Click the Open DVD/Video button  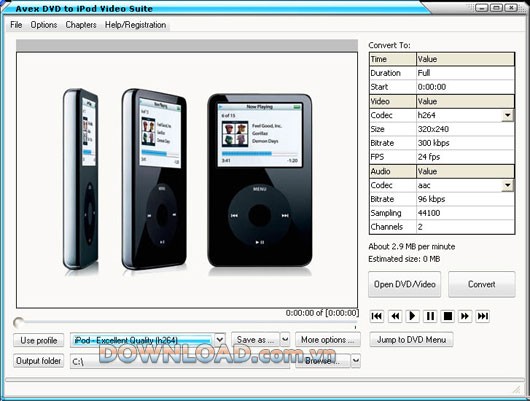click(405, 284)
